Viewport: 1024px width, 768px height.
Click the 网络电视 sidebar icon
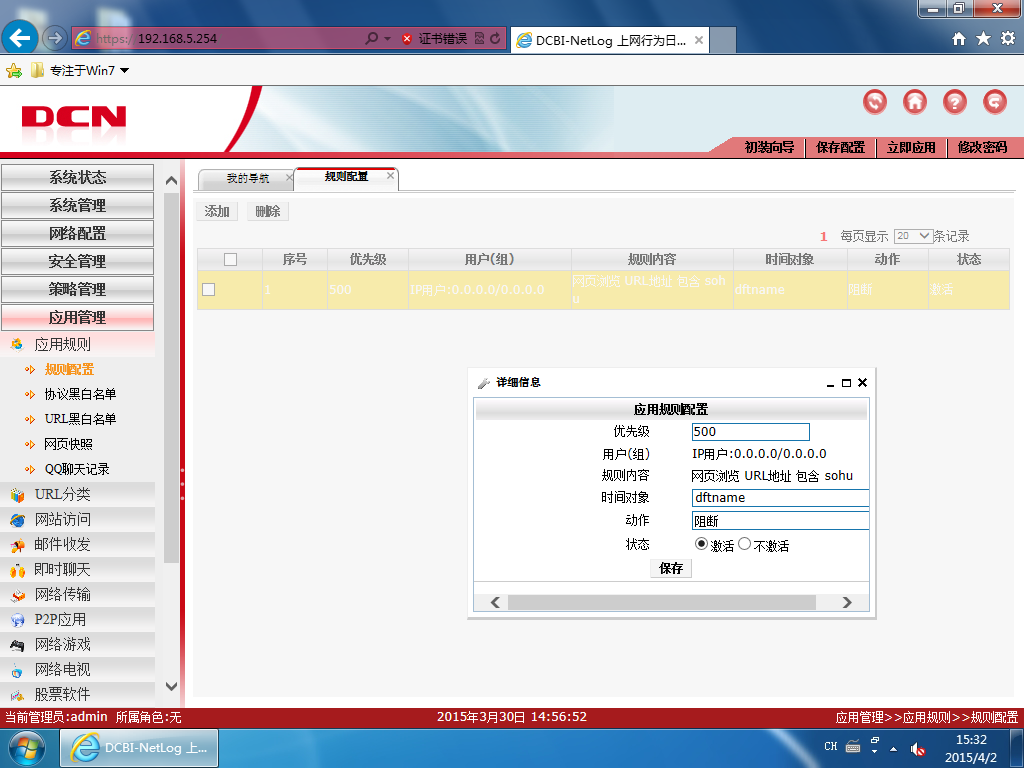(17, 670)
